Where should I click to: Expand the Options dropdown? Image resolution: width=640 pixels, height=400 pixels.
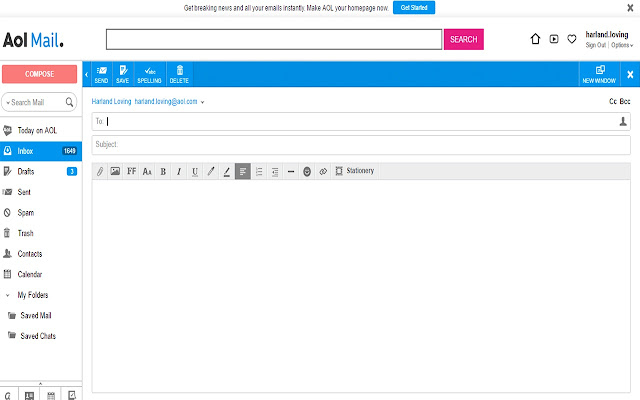pyautogui.click(x=622, y=45)
